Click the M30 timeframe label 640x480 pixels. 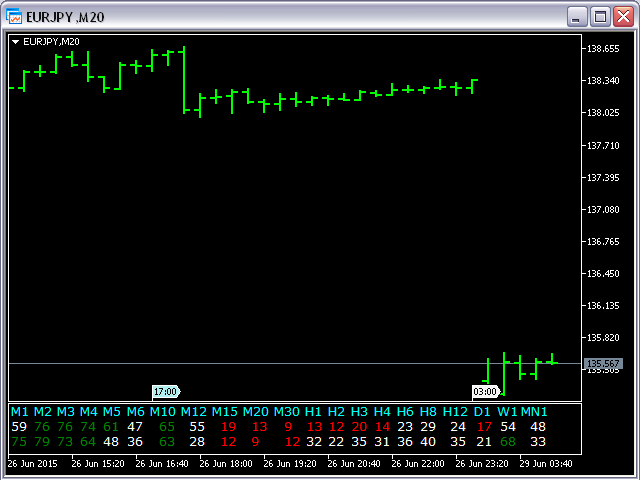[x=287, y=411]
